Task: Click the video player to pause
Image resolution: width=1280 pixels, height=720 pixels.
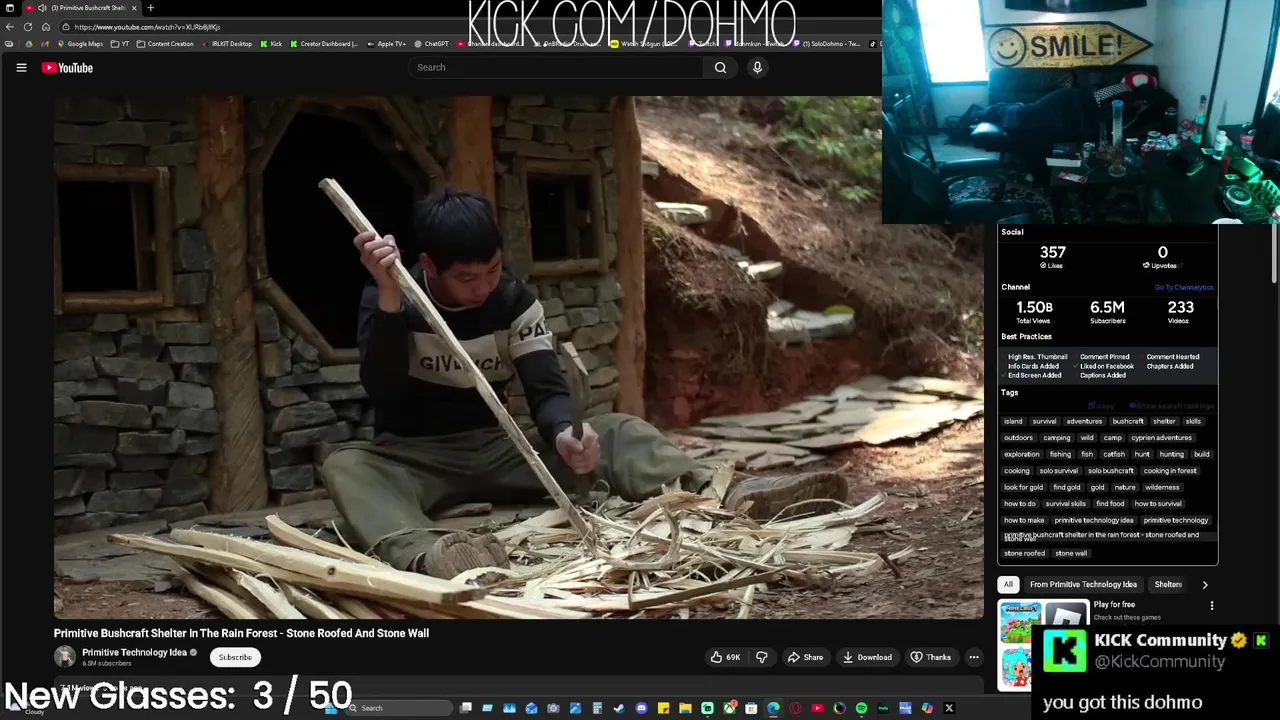Action: (518, 358)
